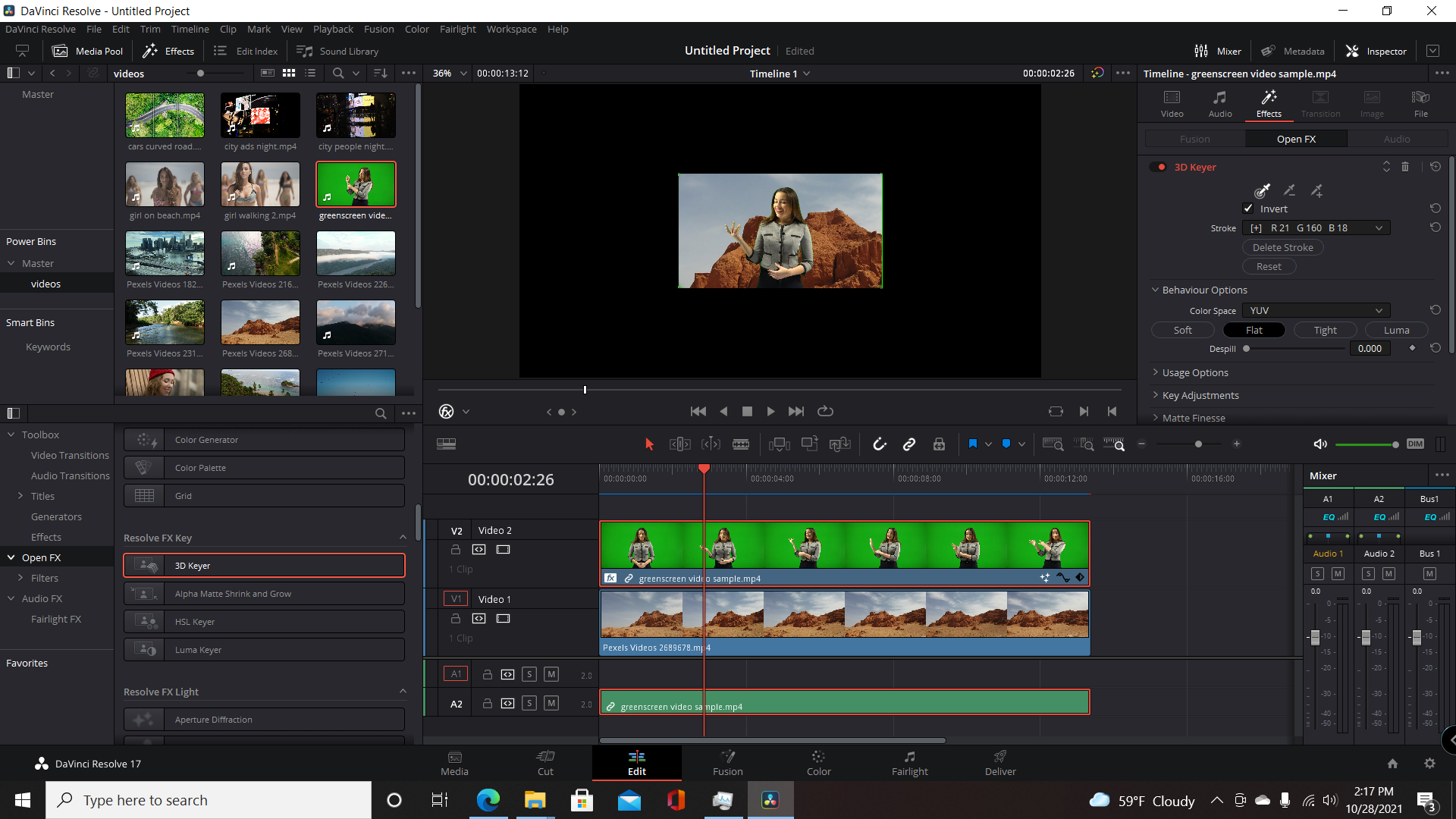Select the Blade Edit Mode tool

point(741,444)
